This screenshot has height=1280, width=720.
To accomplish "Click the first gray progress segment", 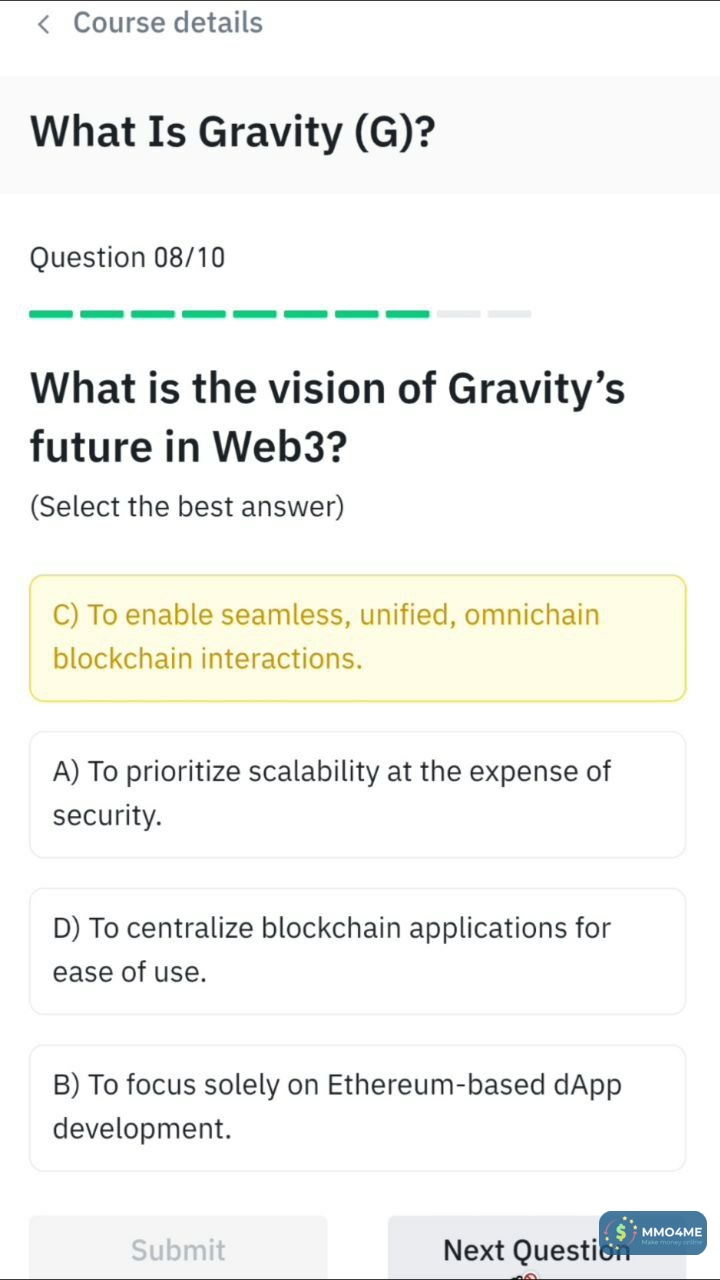I will (x=459, y=314).
